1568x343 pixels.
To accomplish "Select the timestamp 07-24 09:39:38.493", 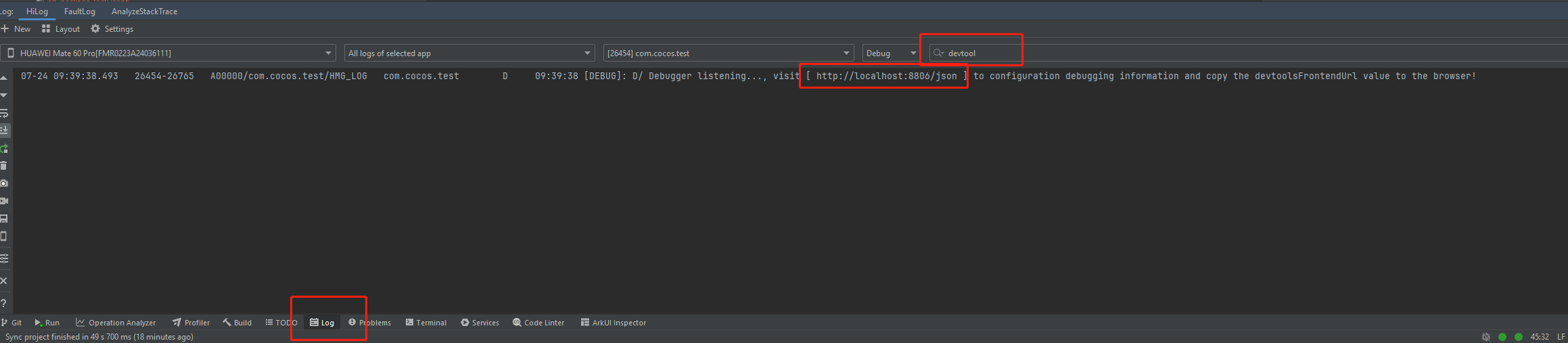I will click(x=70, y=76).
